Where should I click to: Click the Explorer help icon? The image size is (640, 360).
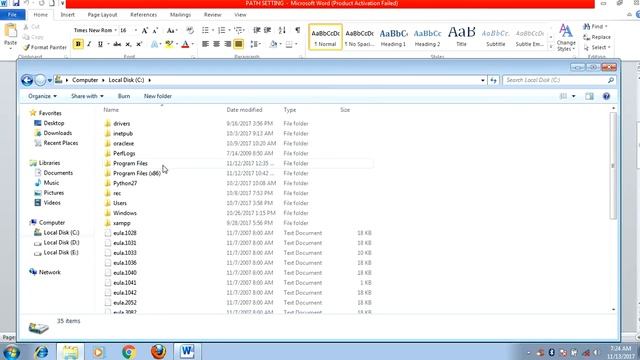coord(606,96)
